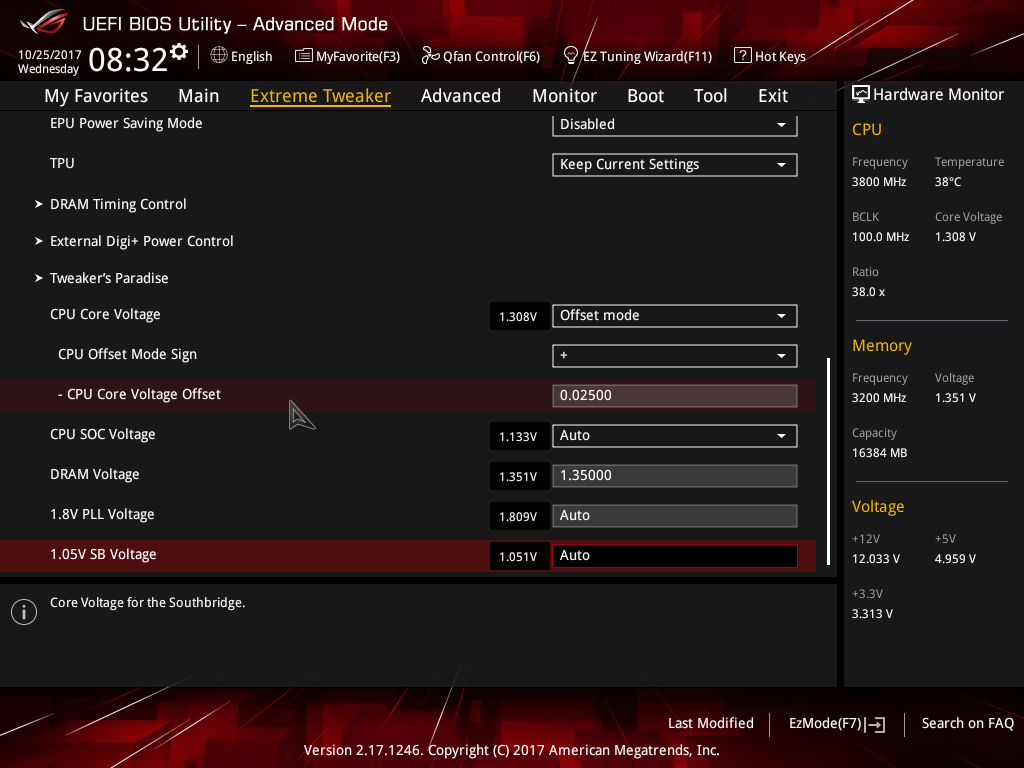
Task: Open the Monitor tab
Action: coord(564,96)
